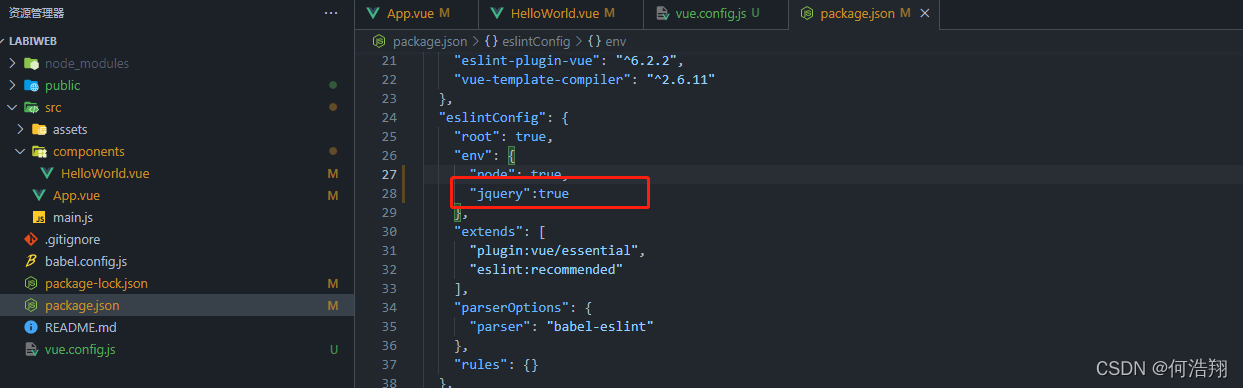Open .gitignore file in explorer
Screen dimensions: 1243x388
[x=73, y=239]
